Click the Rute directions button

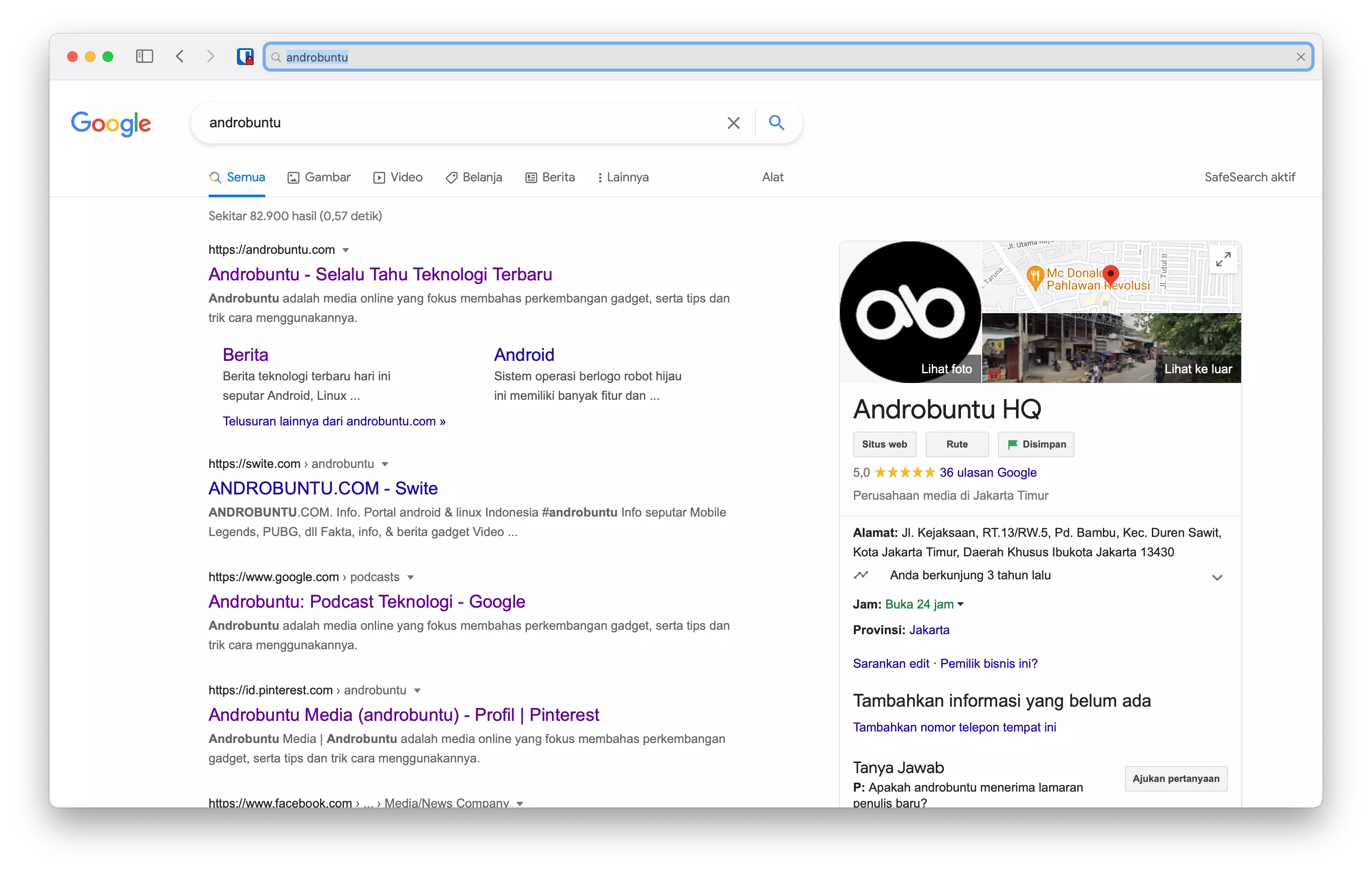tap(957, 444)
